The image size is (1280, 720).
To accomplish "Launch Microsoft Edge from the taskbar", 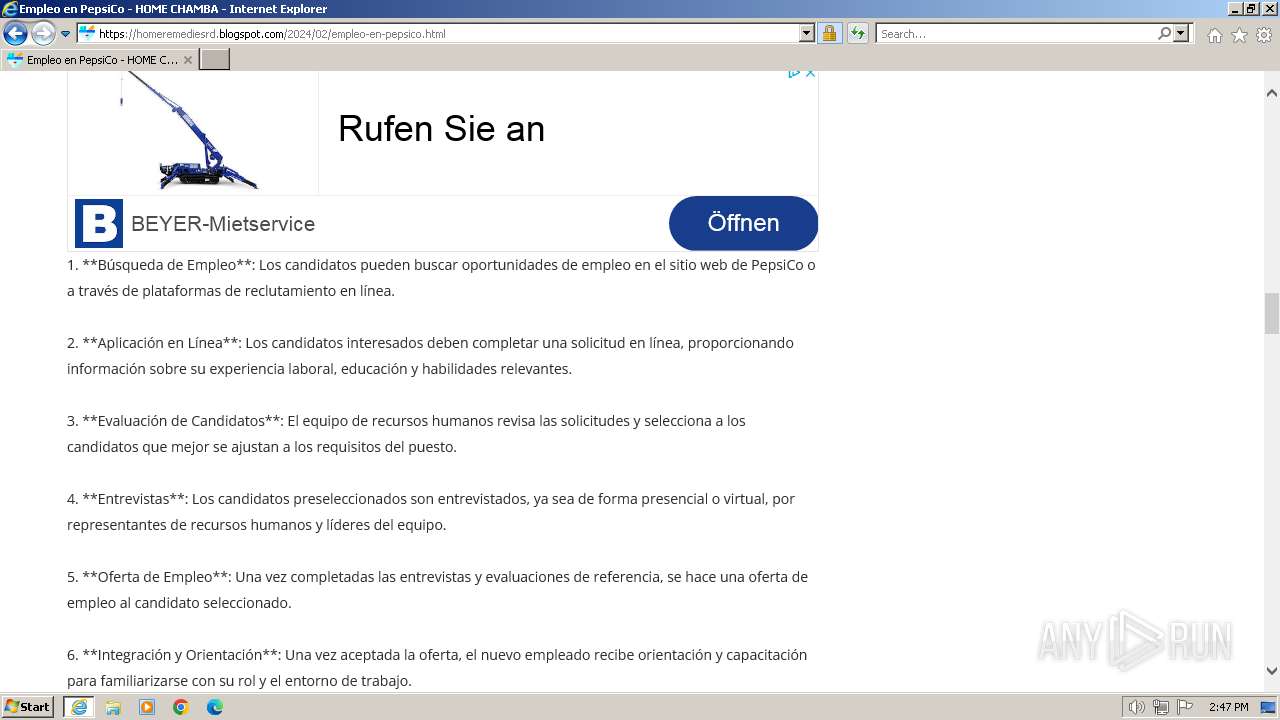I will tap(215, 707).
